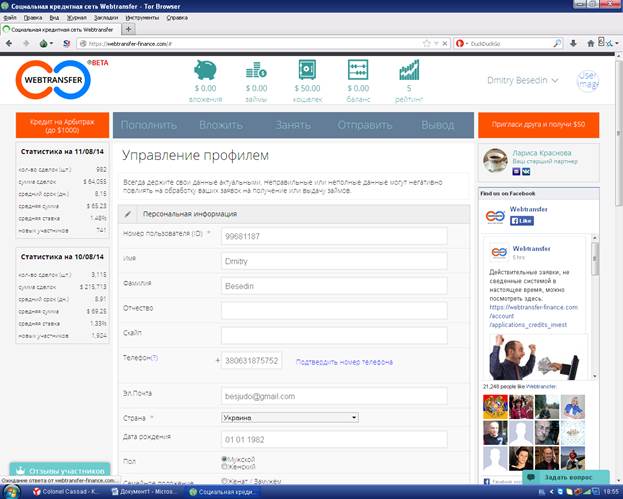This screenshot has height=499, width=623.
Task: Click Кредит на Арбитраж orange button
Action: [62, 125]
